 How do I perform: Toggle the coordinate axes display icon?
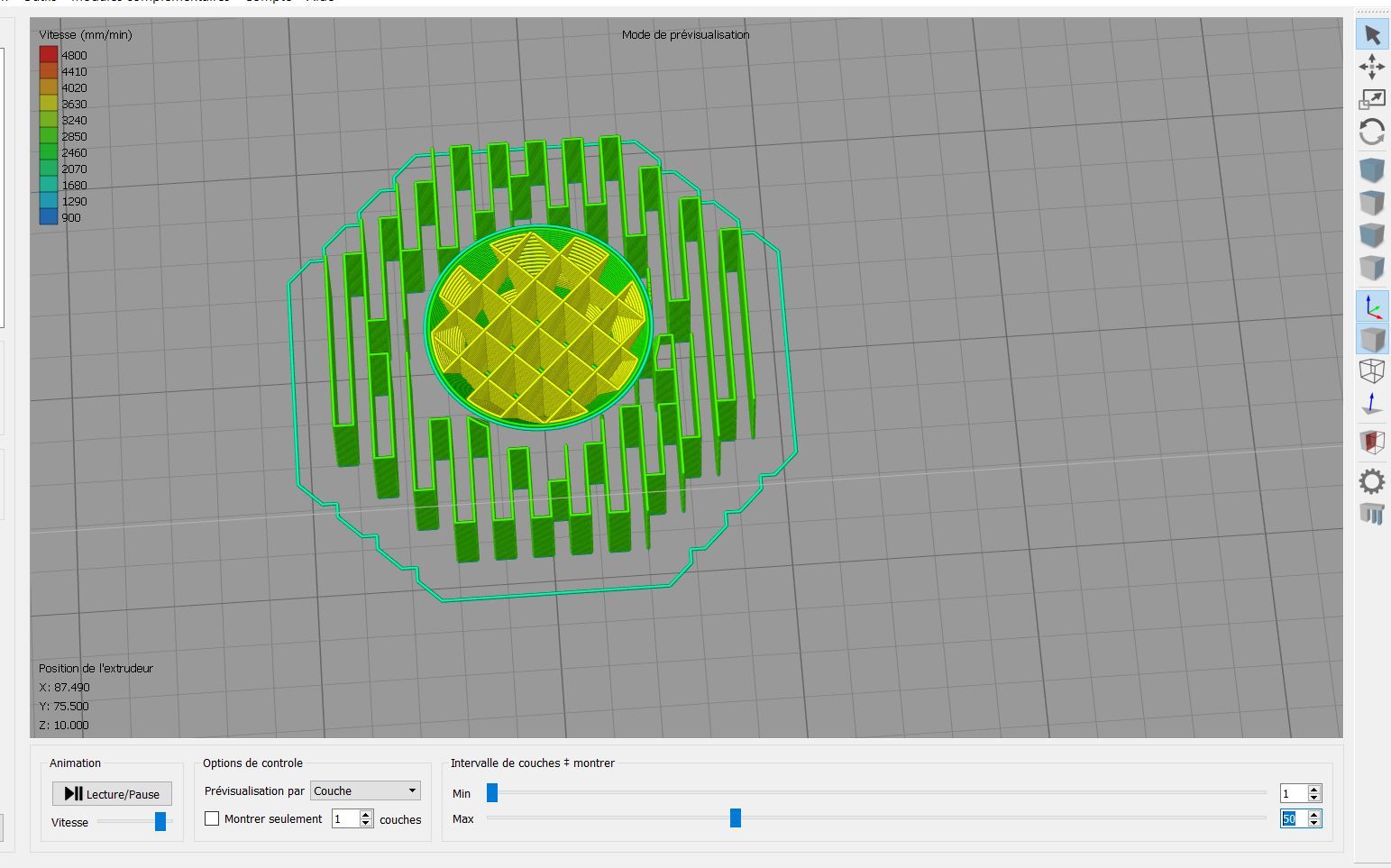(1372, 306)
